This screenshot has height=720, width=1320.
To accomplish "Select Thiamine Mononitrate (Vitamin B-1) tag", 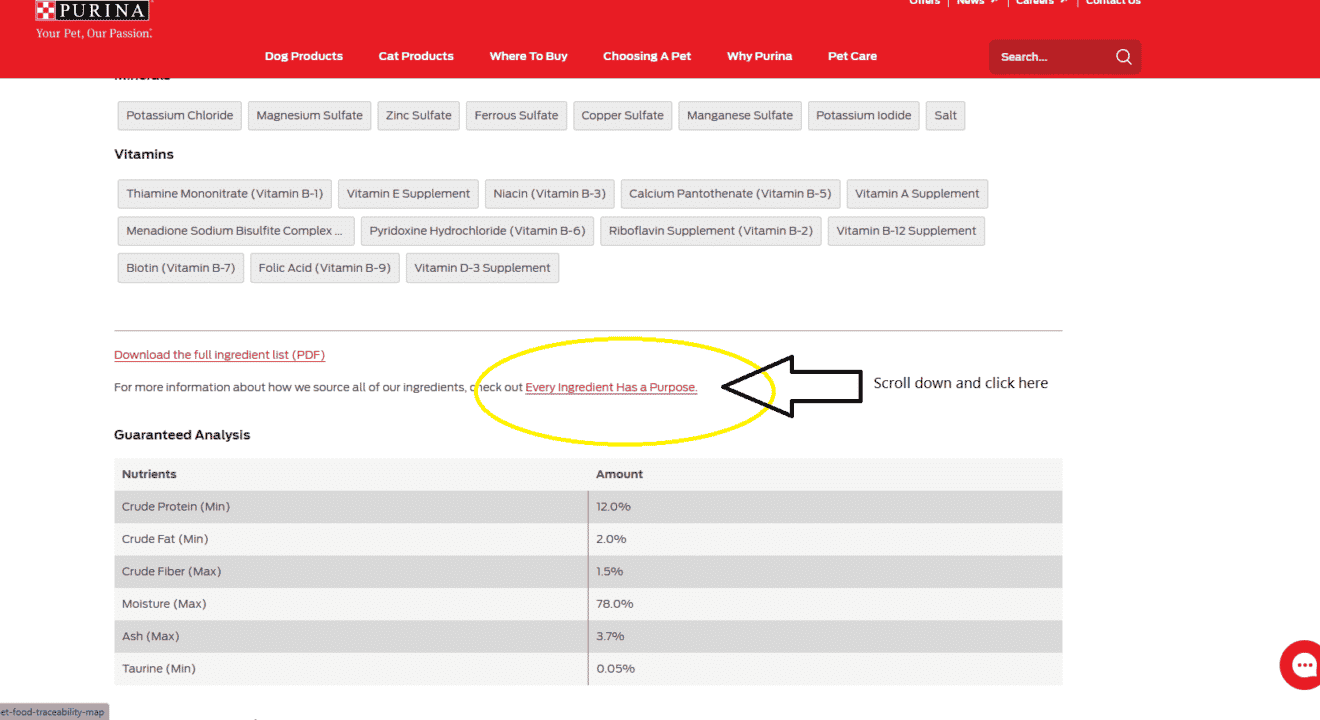I will [225, 194].
